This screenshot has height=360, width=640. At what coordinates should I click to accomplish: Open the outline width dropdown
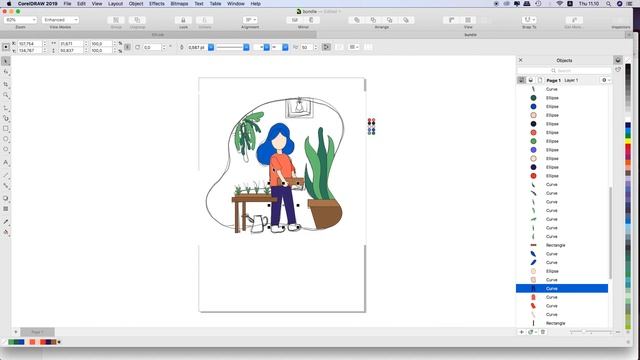click(x=211, y=47)
